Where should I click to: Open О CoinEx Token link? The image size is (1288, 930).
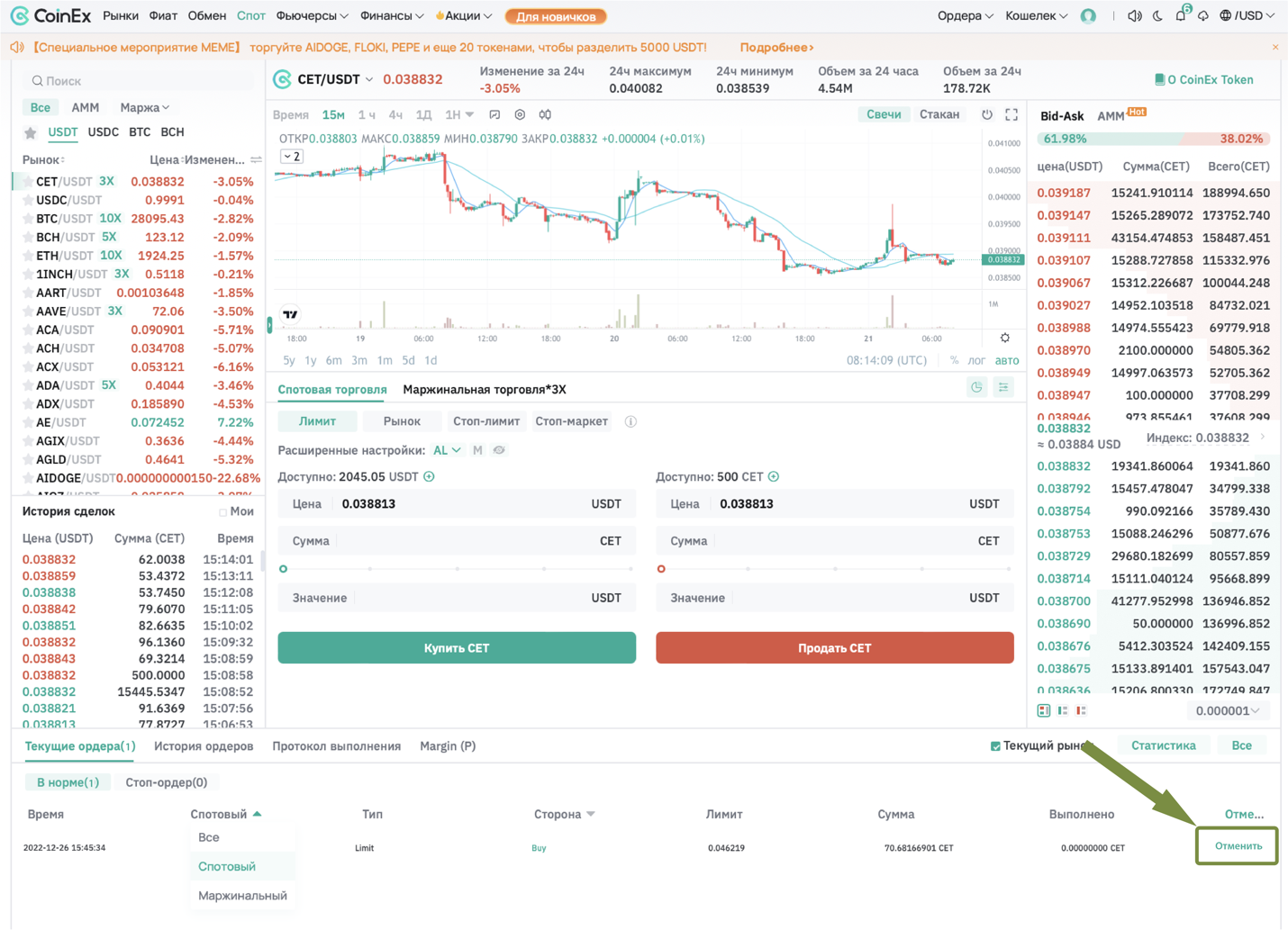point(1204,79)
